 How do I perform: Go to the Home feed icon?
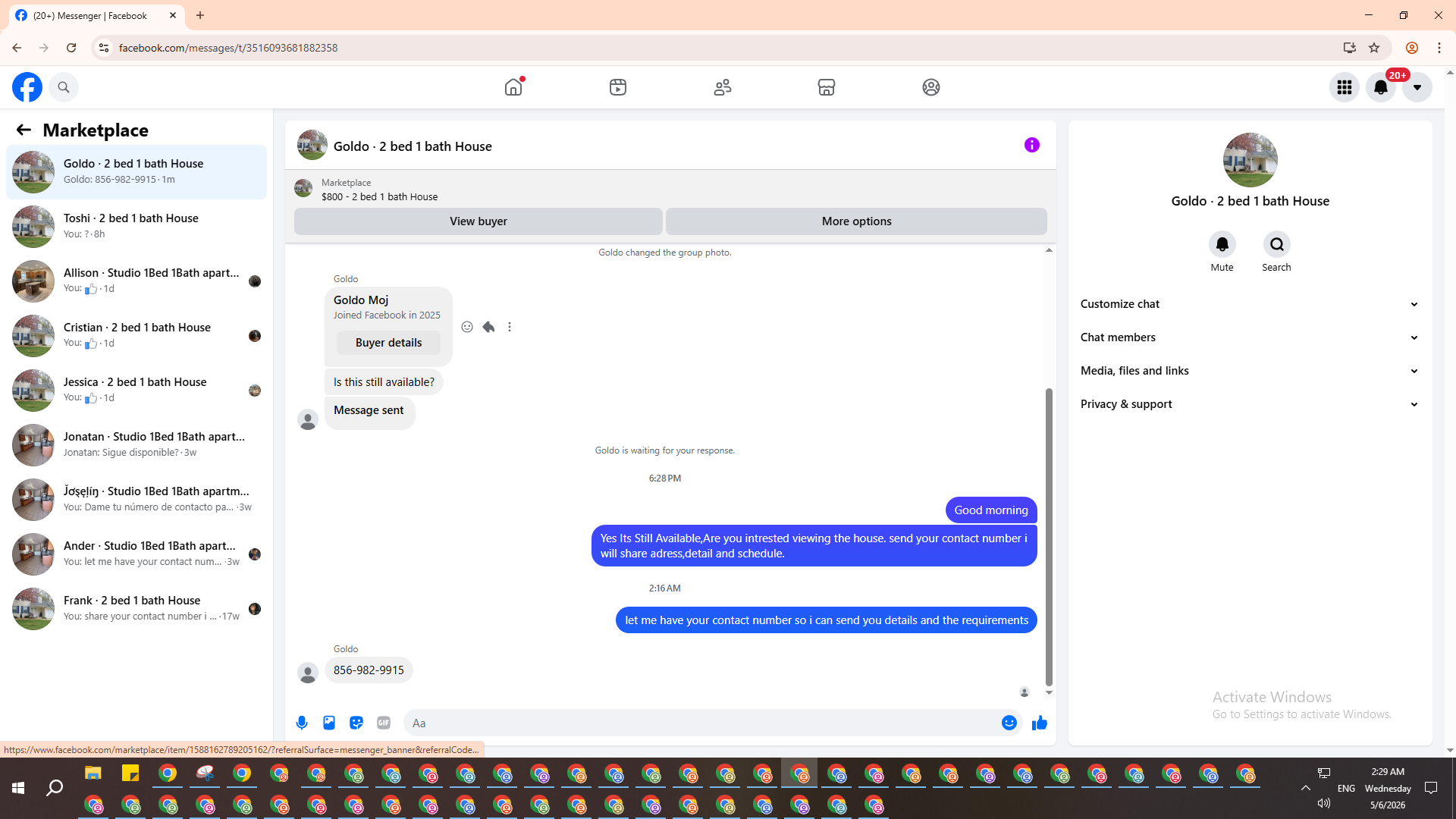513,87
